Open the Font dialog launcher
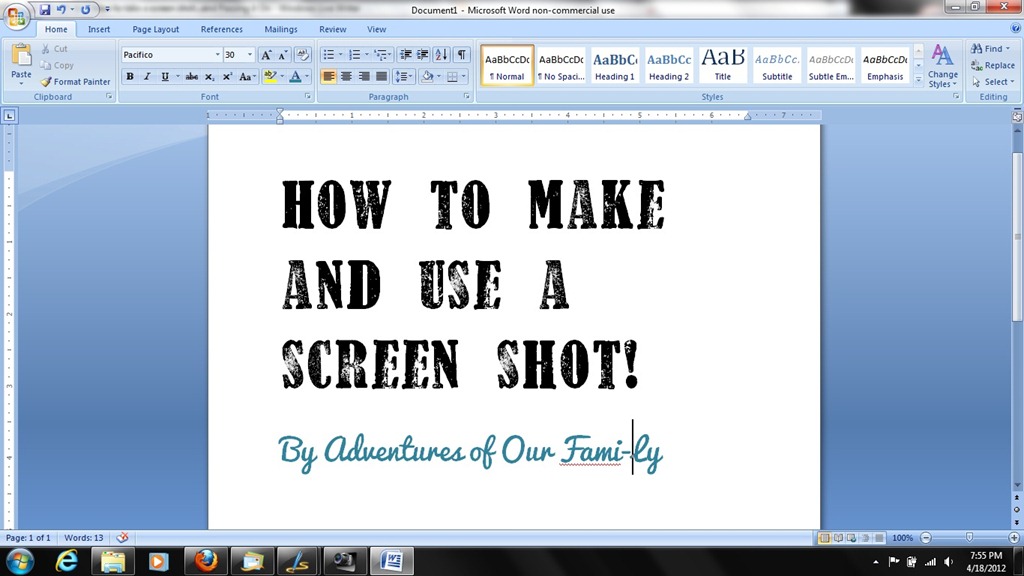This screenshot has width=1024, height=576. pyautogui.click(x=308, y=97)
